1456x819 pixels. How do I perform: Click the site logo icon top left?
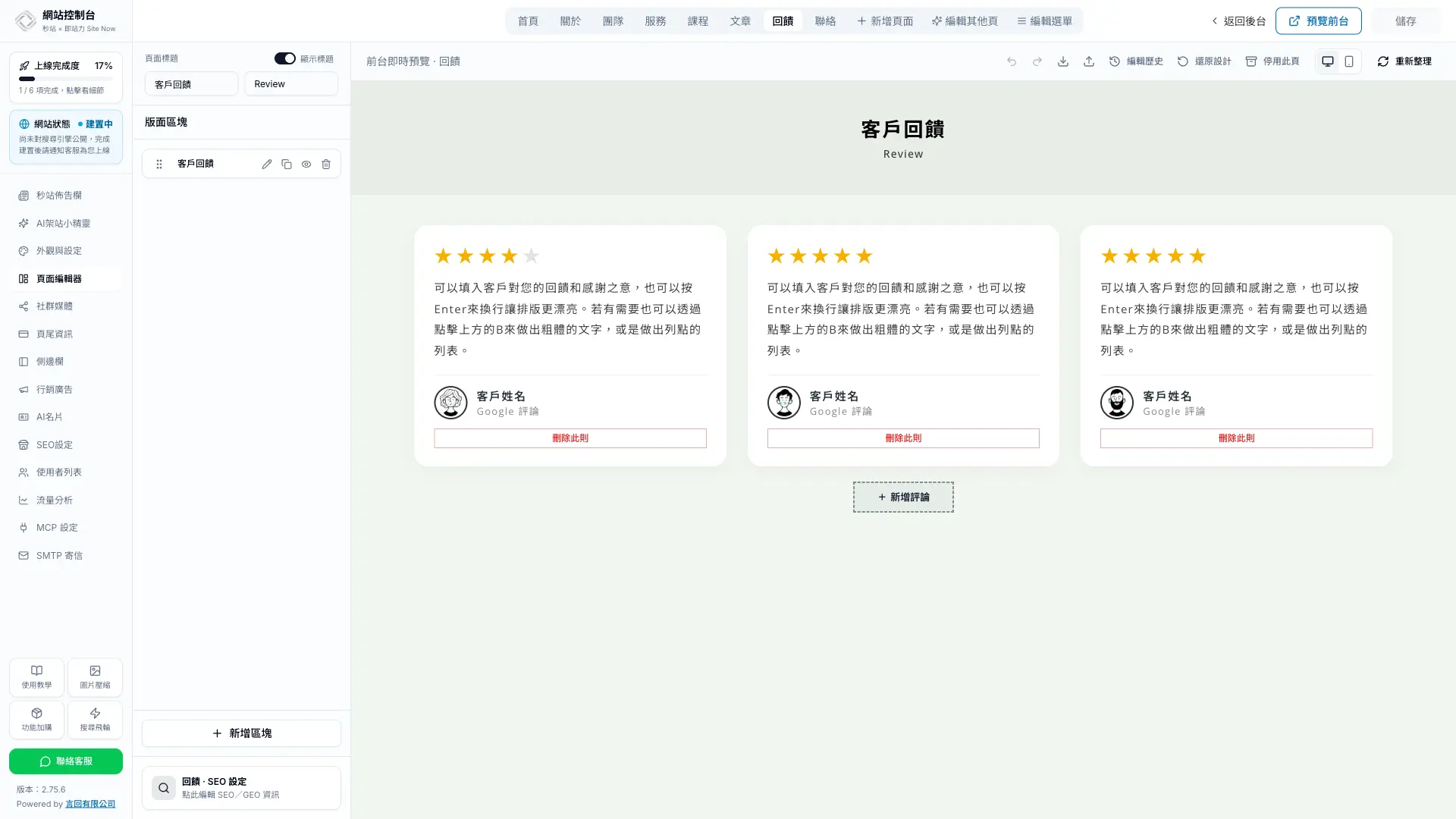coord(25,20)
